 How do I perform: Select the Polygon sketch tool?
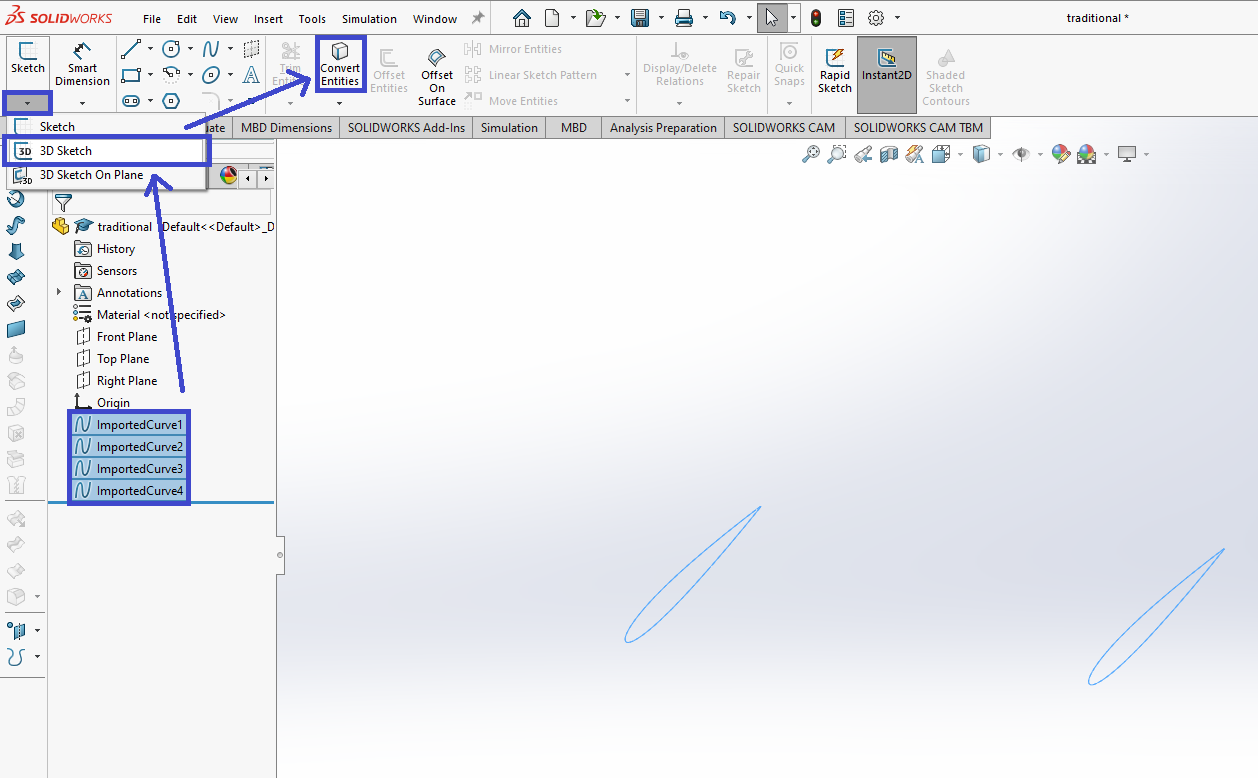tap(172, 100)
